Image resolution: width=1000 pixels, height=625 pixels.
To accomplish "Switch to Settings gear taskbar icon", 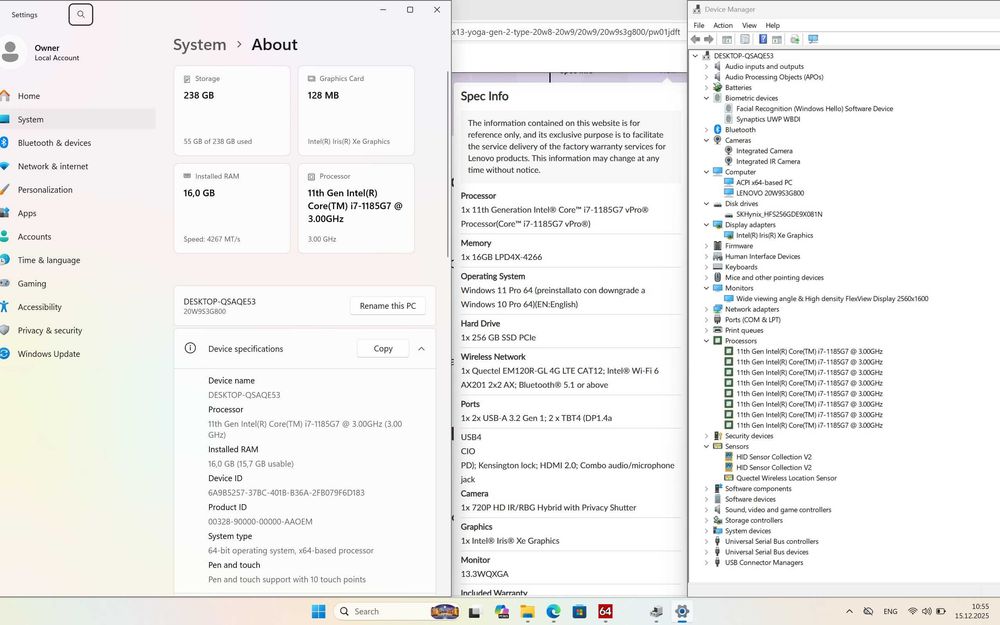I will (x=682, y=612).
